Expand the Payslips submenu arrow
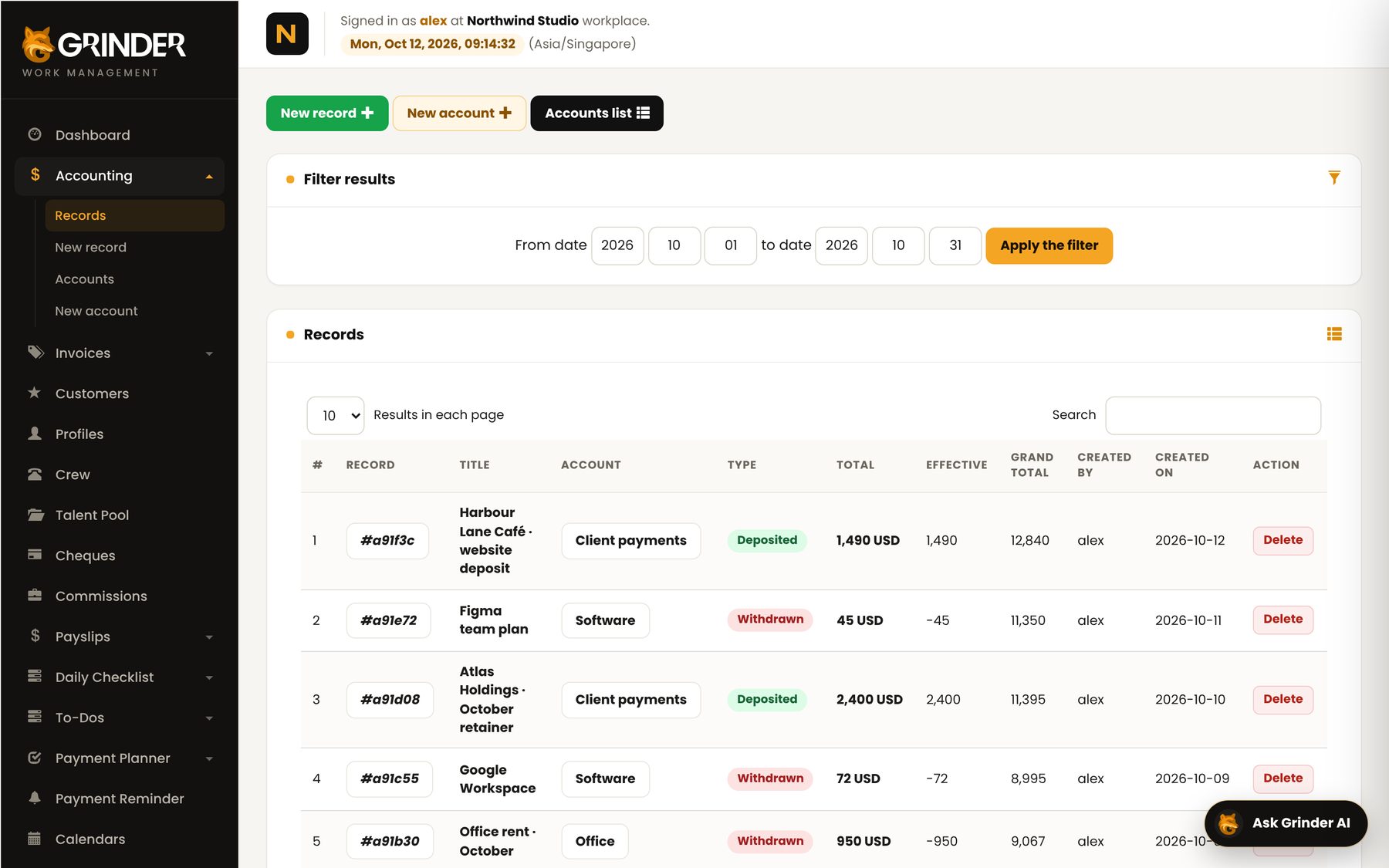Viewport: 1389px width, 868px height. (209, 637)
